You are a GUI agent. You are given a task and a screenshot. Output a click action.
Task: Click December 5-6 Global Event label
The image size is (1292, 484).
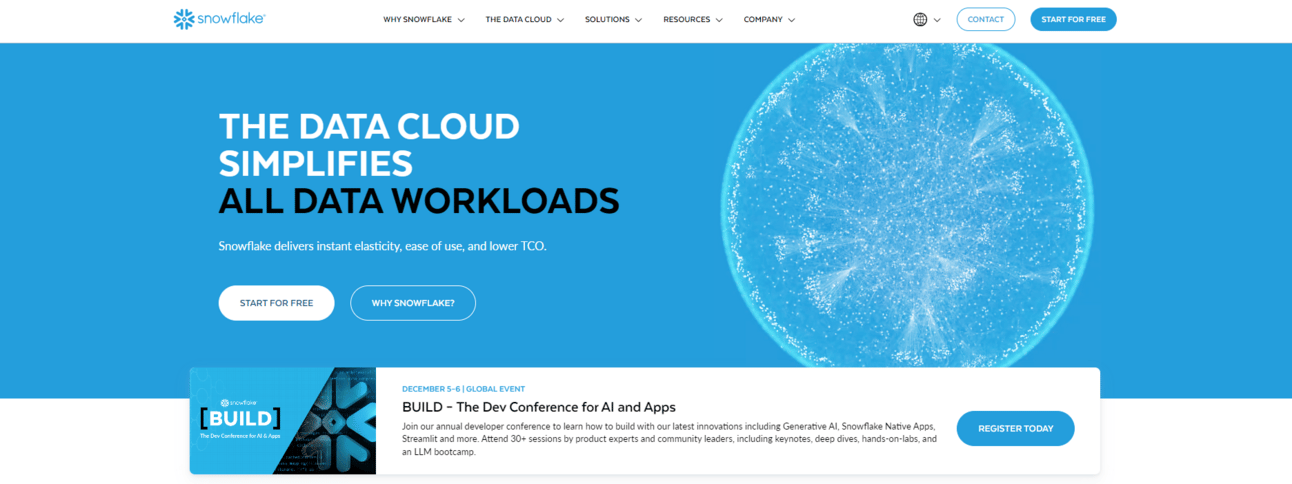tap(463, 389)
